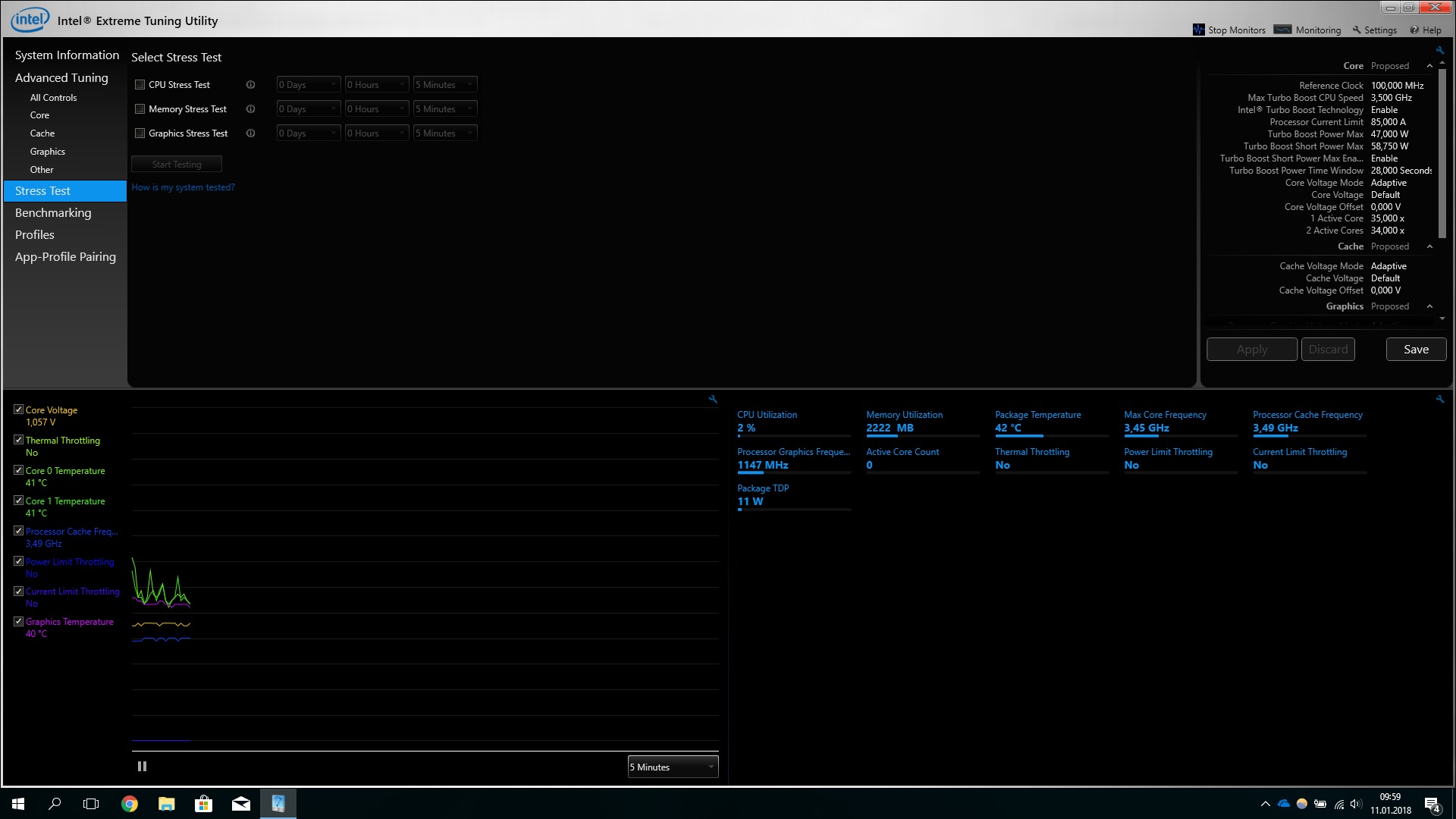Click wrench icon above monitor tiles
The image size is (1456, 819).
[1439, 399]
